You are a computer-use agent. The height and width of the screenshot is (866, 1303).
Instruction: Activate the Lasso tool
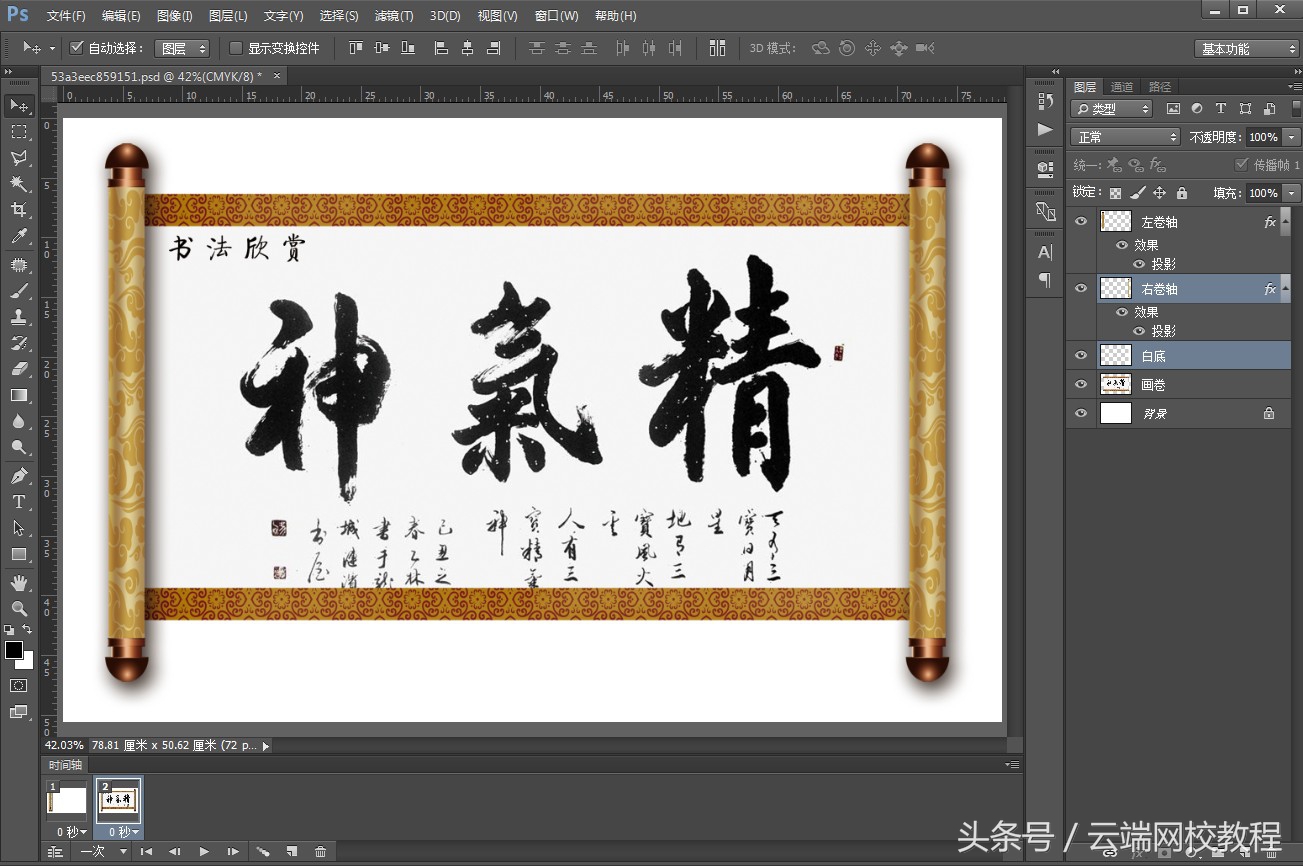coord(20,158)
